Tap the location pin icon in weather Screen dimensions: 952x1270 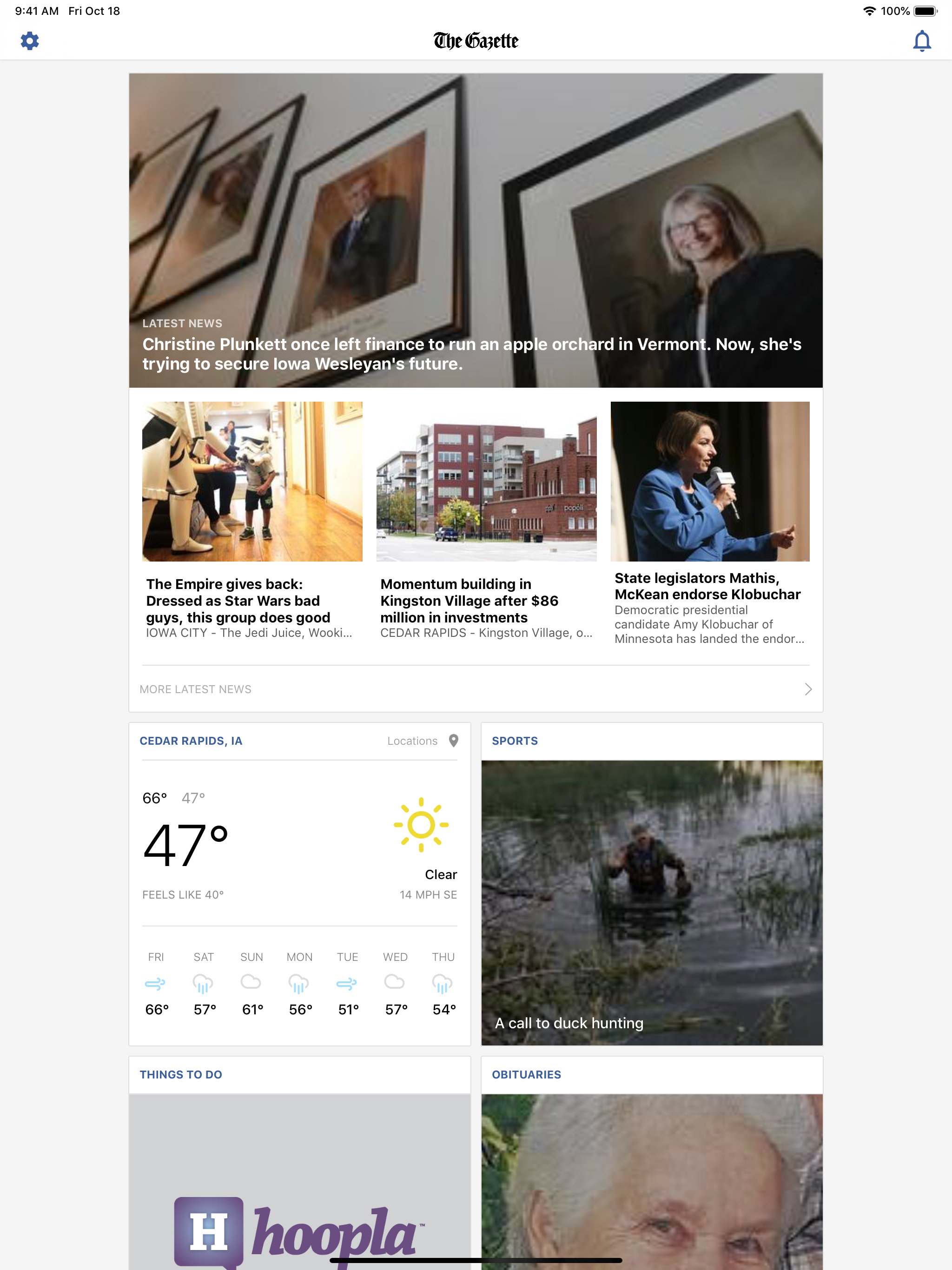[x=454, y=741]
